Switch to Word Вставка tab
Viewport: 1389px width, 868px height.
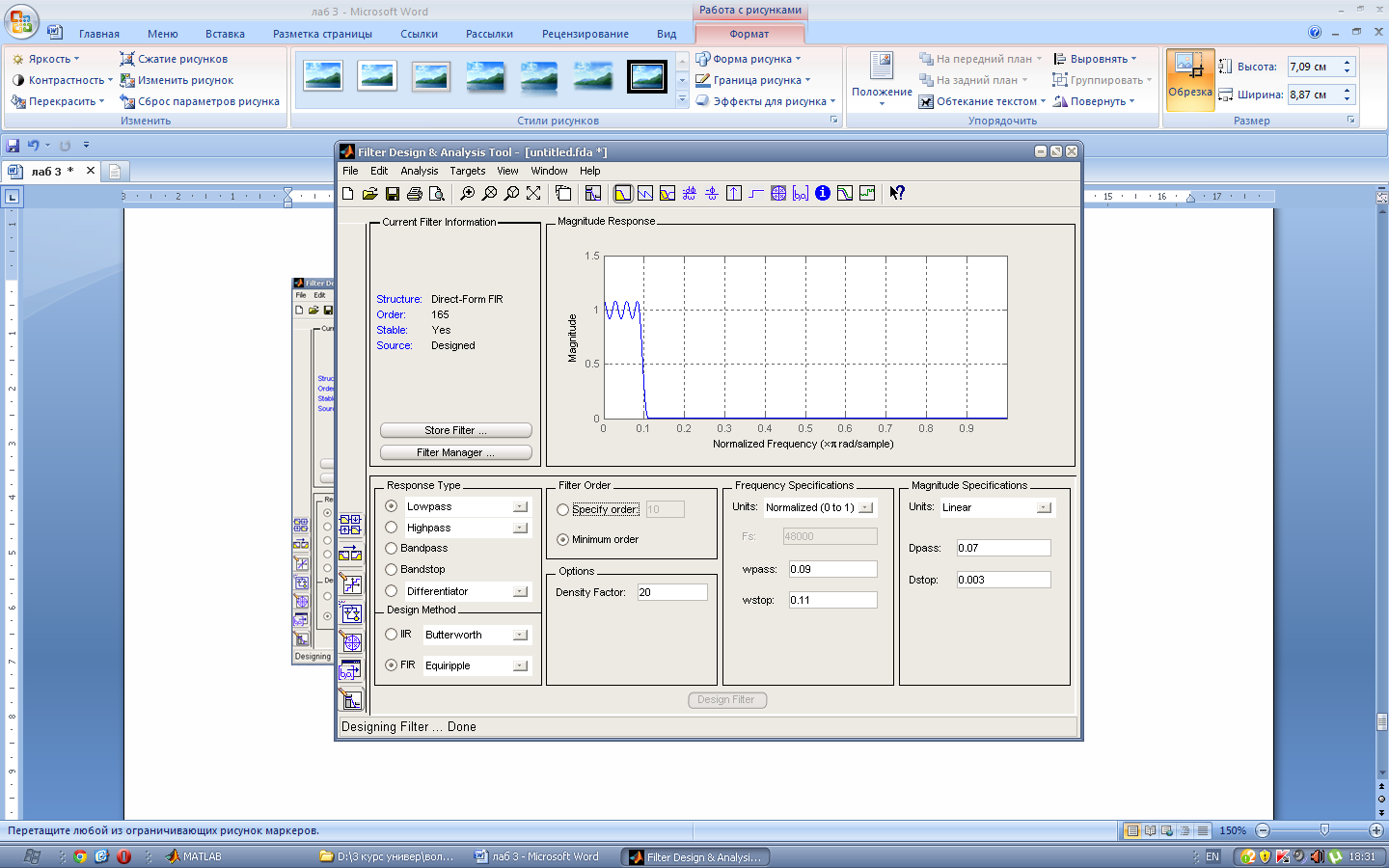pyautogui.click(x=225, y=34)
